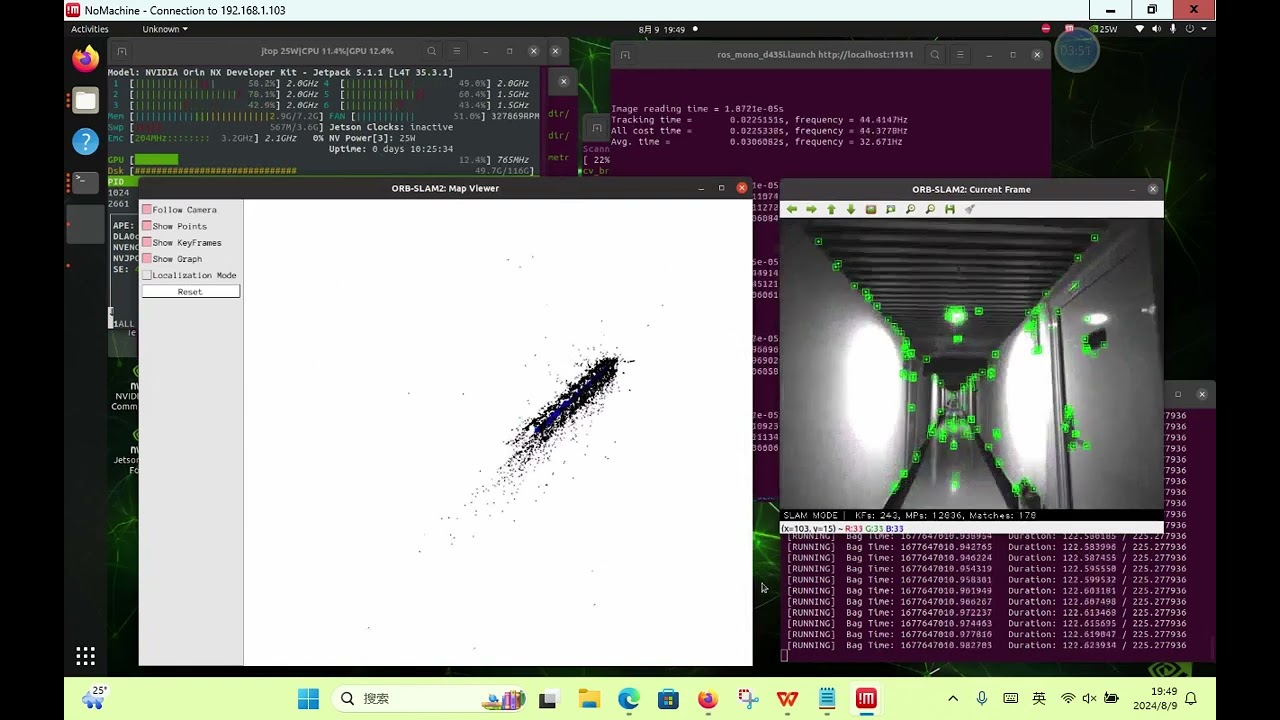Click the Reset button in Map Viewer
Screen dimensions: 1280x720
(x=190, y=292)
